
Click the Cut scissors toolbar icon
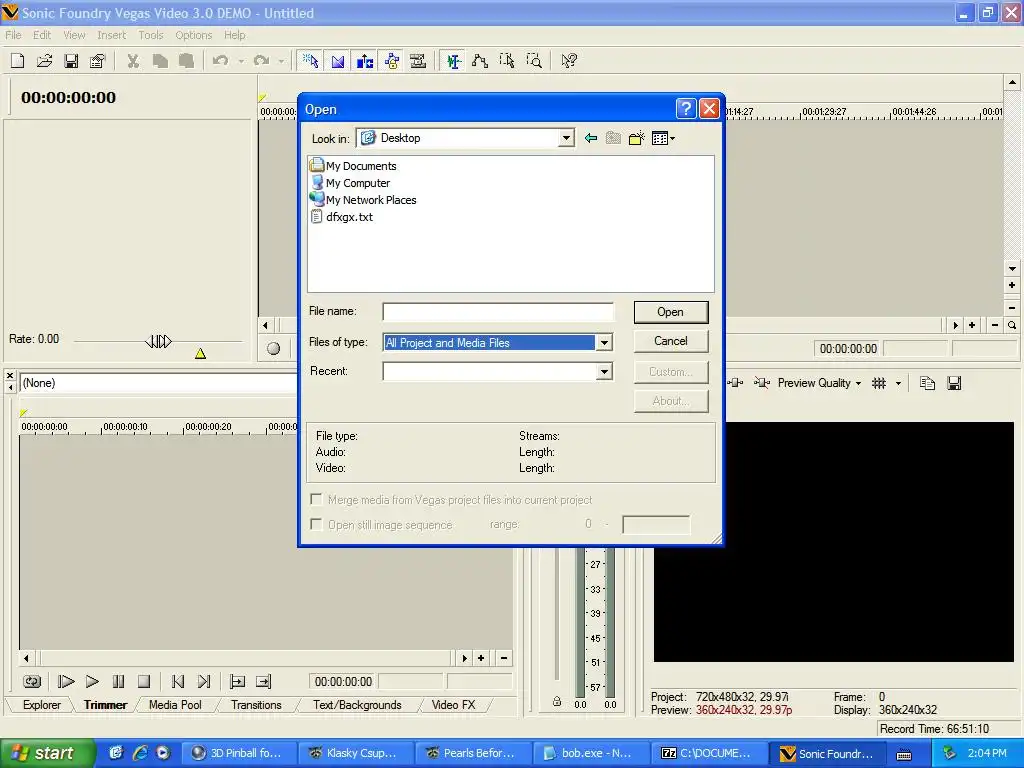(x=133, y=61)
